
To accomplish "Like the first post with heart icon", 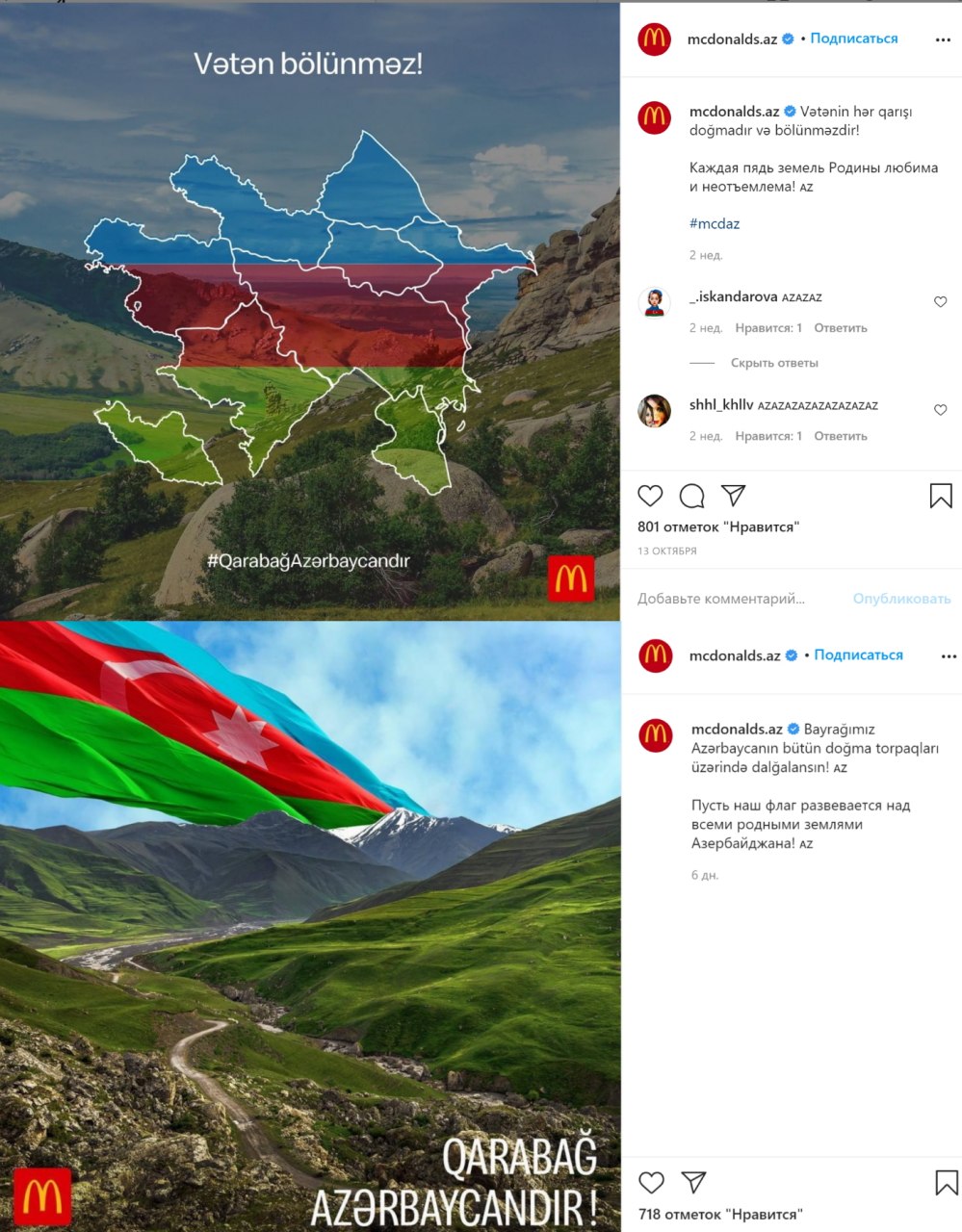I will 651,496.
